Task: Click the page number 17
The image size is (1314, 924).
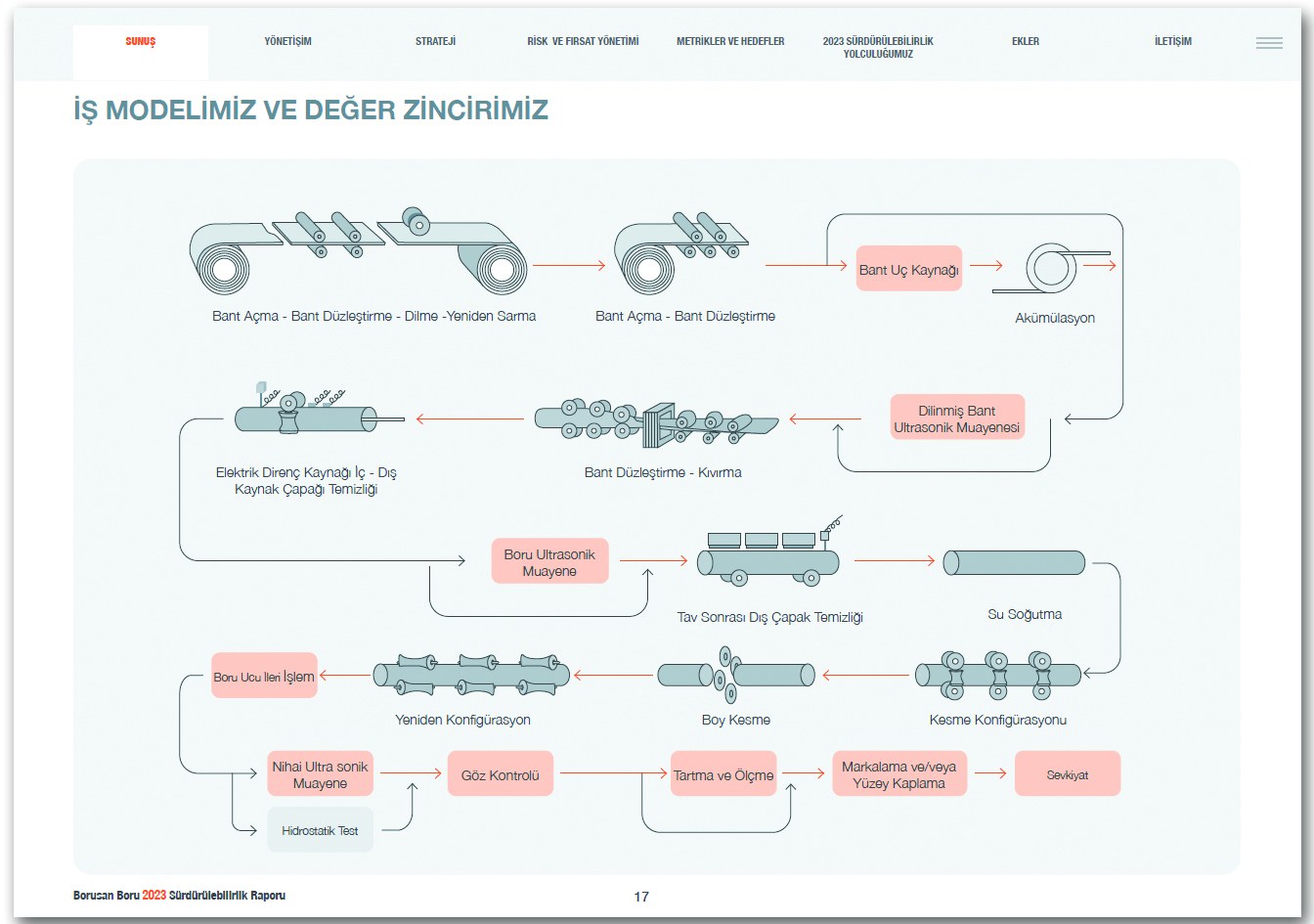Action: tap(643, 895)
